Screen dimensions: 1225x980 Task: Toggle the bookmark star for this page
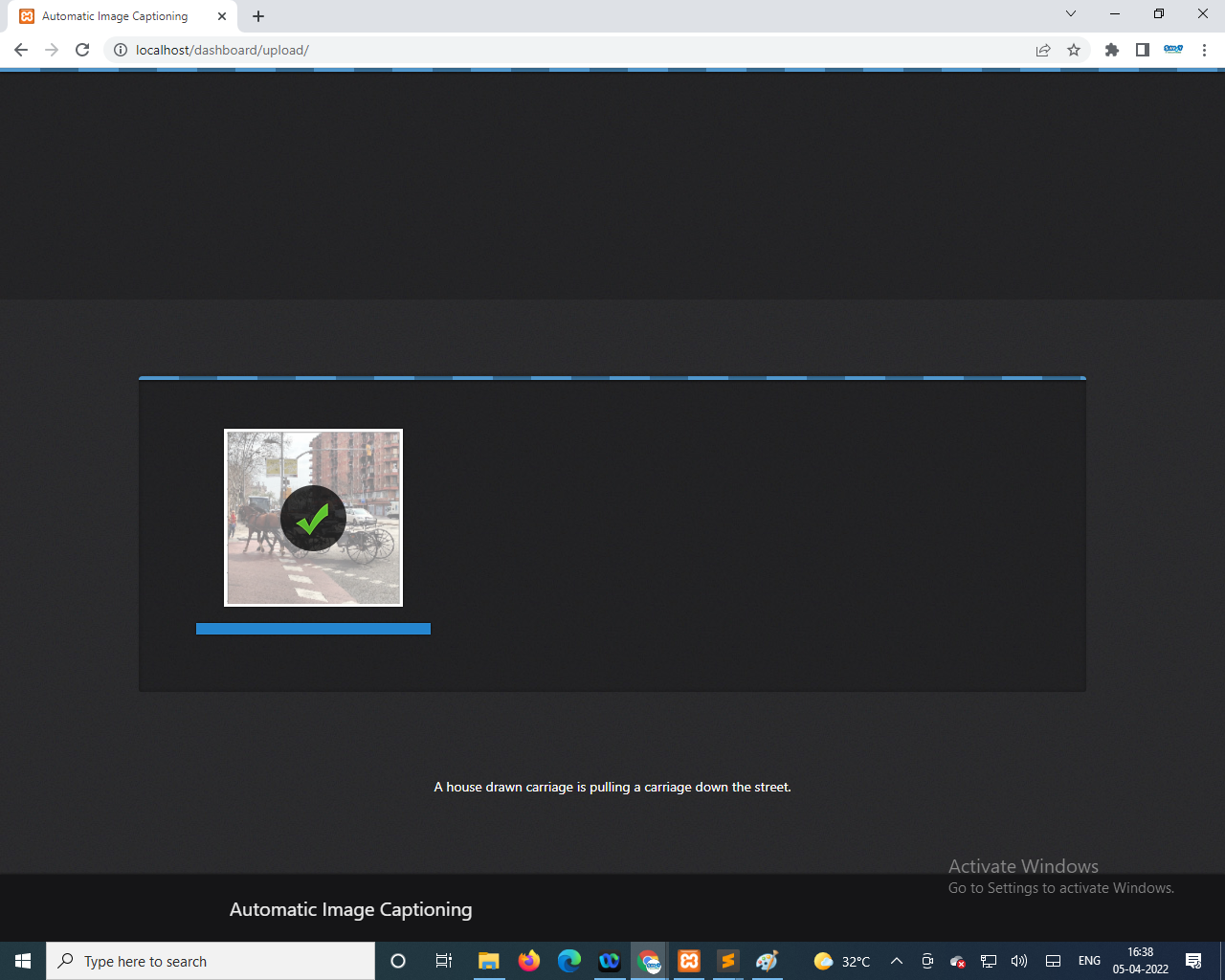tap(1073, 50)
